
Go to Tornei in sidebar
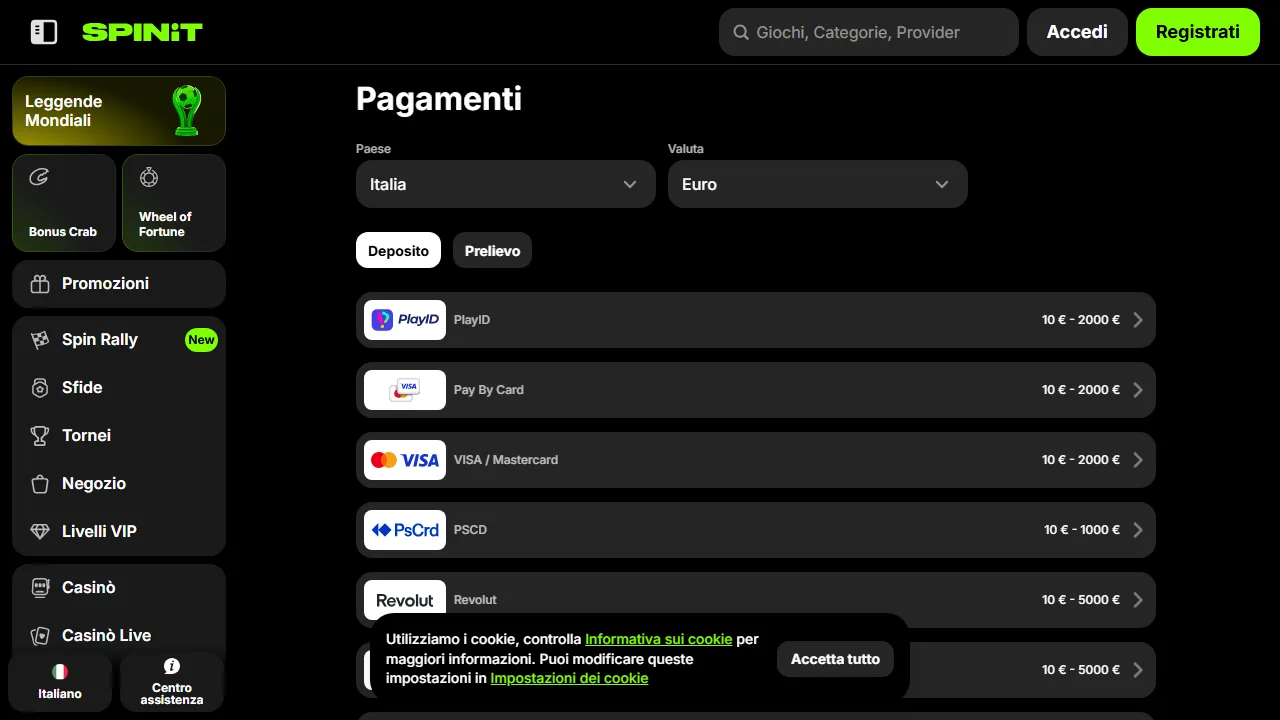(119, 436)
